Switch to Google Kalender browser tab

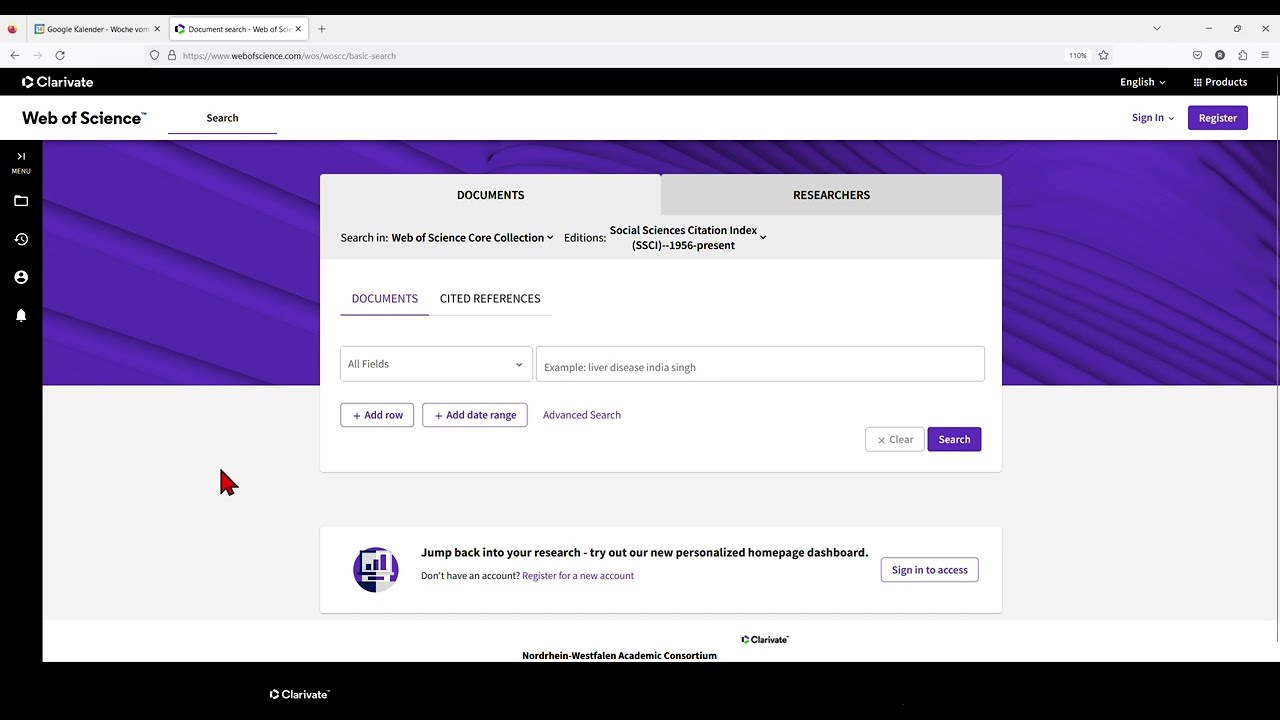point(97,29)
